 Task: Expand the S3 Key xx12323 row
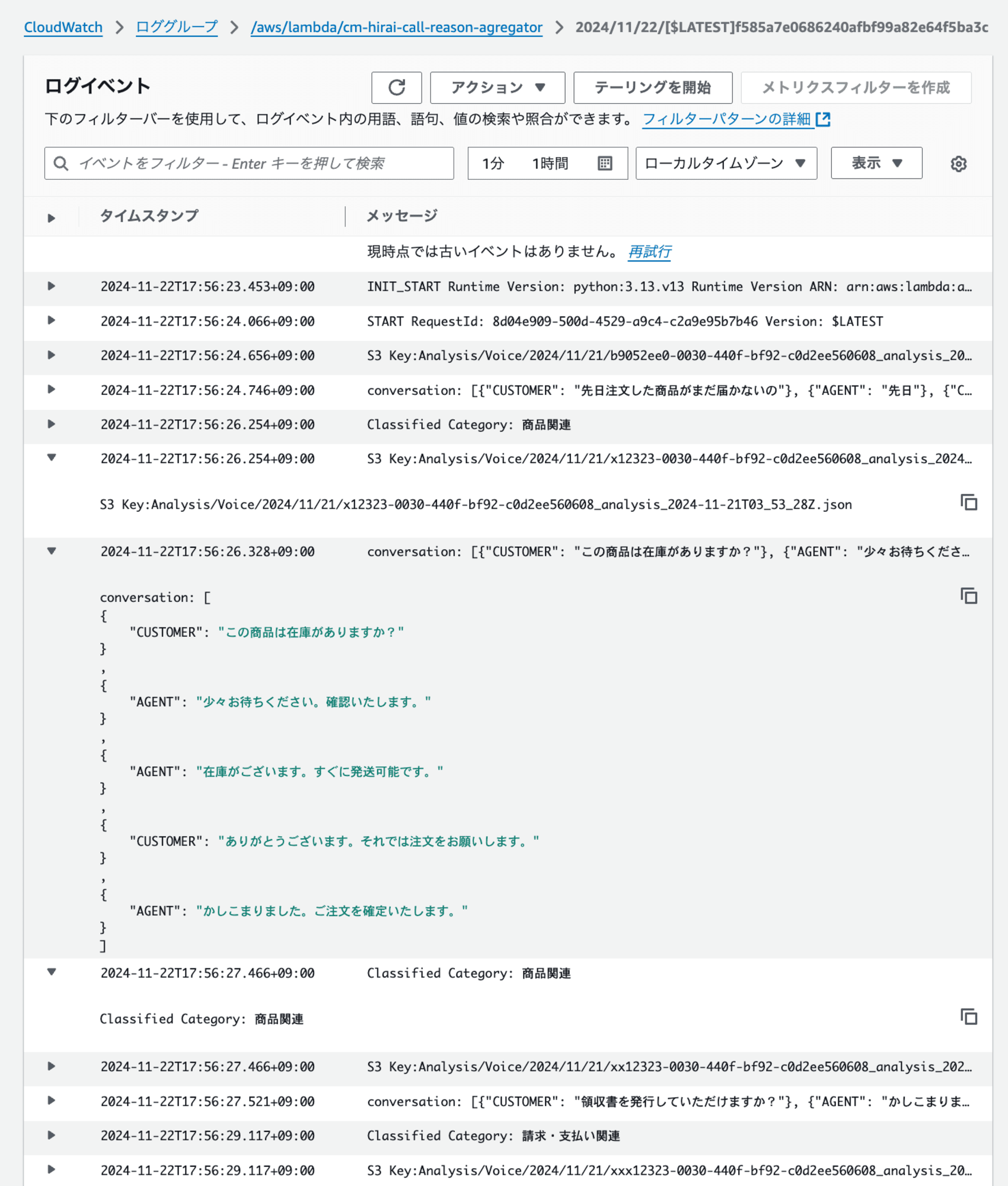52,1066
